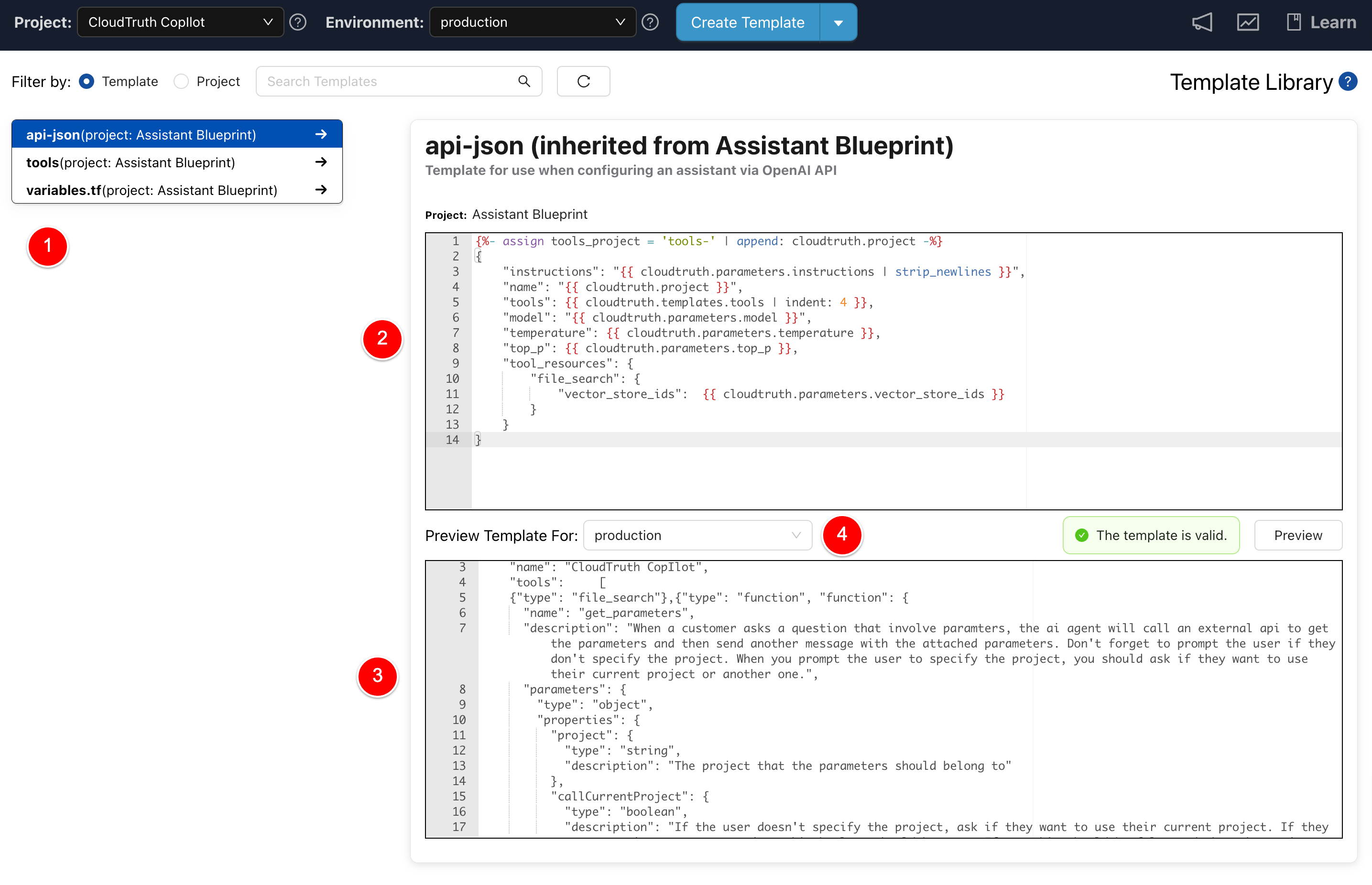Select api-json template in list
This screenshot has height=885, width=1372.
[x=177, y=134]
